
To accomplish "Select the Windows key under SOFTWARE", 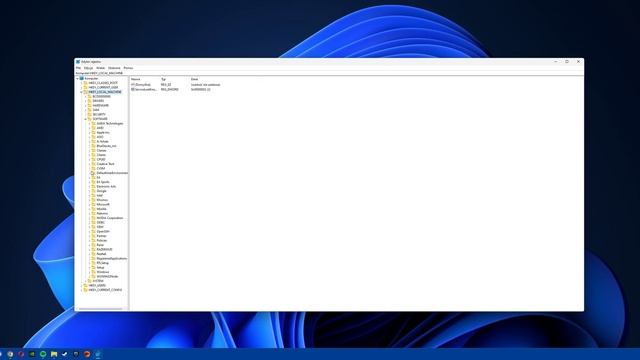I will click(x=103, y=272).
